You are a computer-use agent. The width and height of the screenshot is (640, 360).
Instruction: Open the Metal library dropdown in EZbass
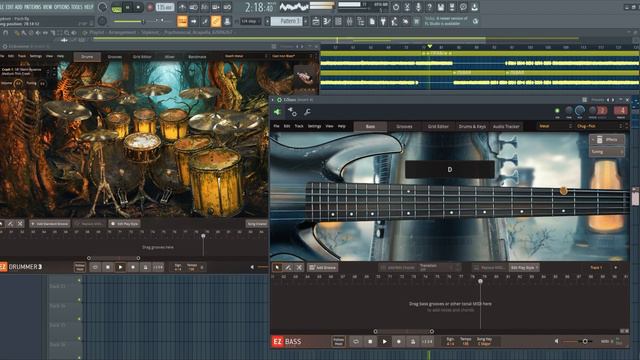point(554,126)
